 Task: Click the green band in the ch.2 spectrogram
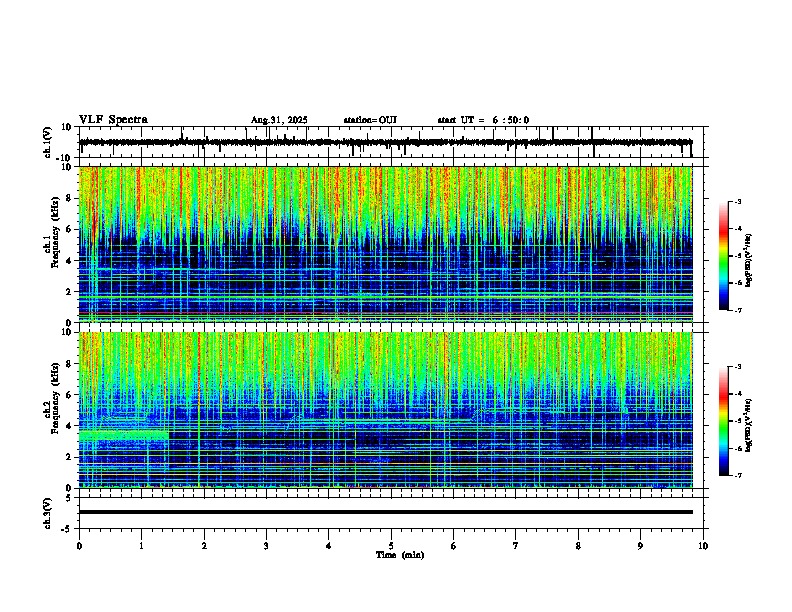(124, 435)
